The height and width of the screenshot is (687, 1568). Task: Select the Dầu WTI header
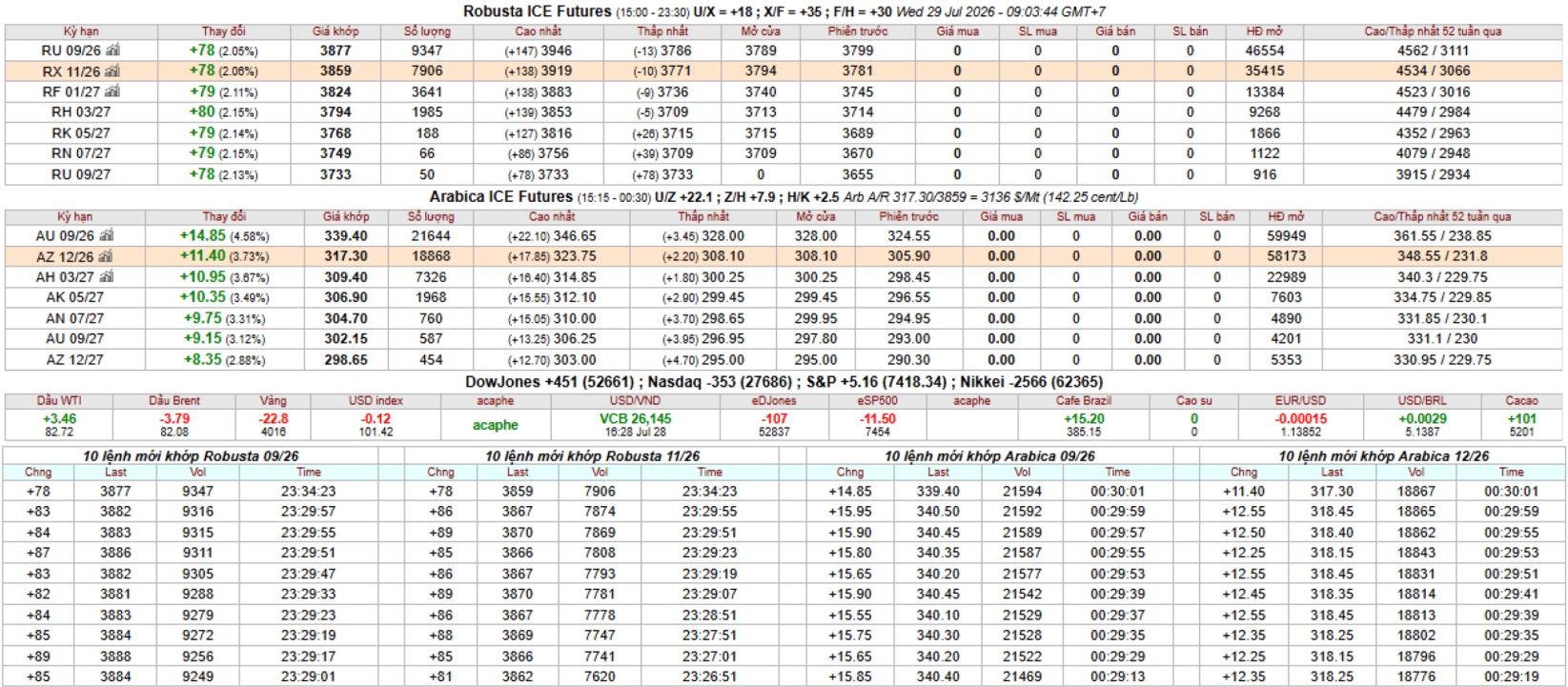59,401
